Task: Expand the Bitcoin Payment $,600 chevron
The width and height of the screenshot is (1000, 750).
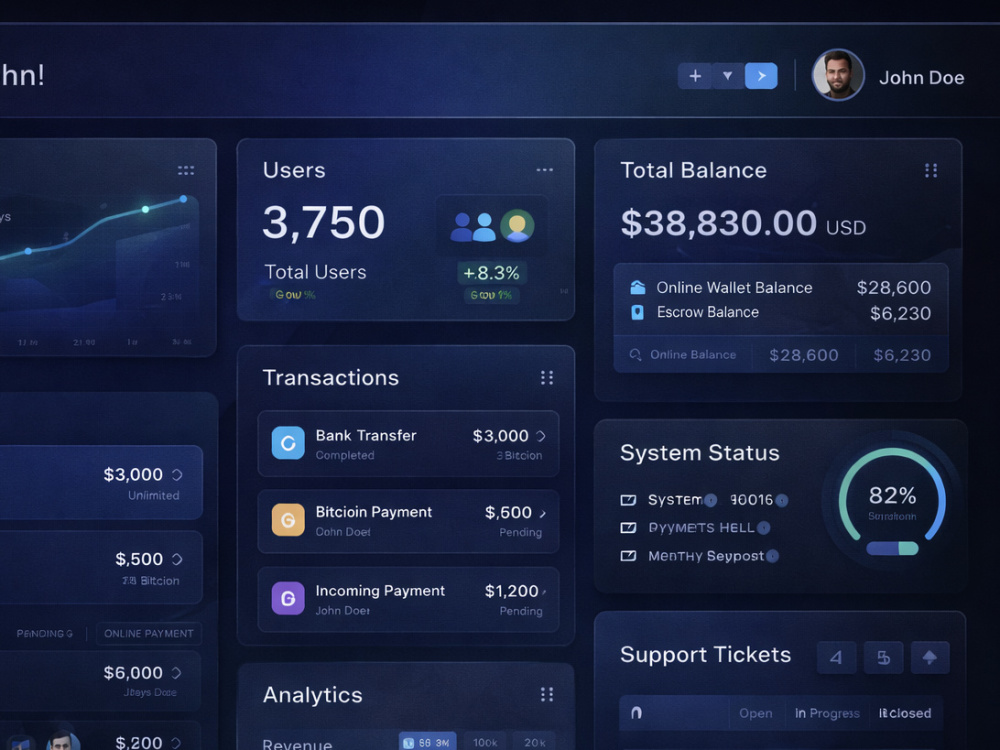Action: coord(542,513)
